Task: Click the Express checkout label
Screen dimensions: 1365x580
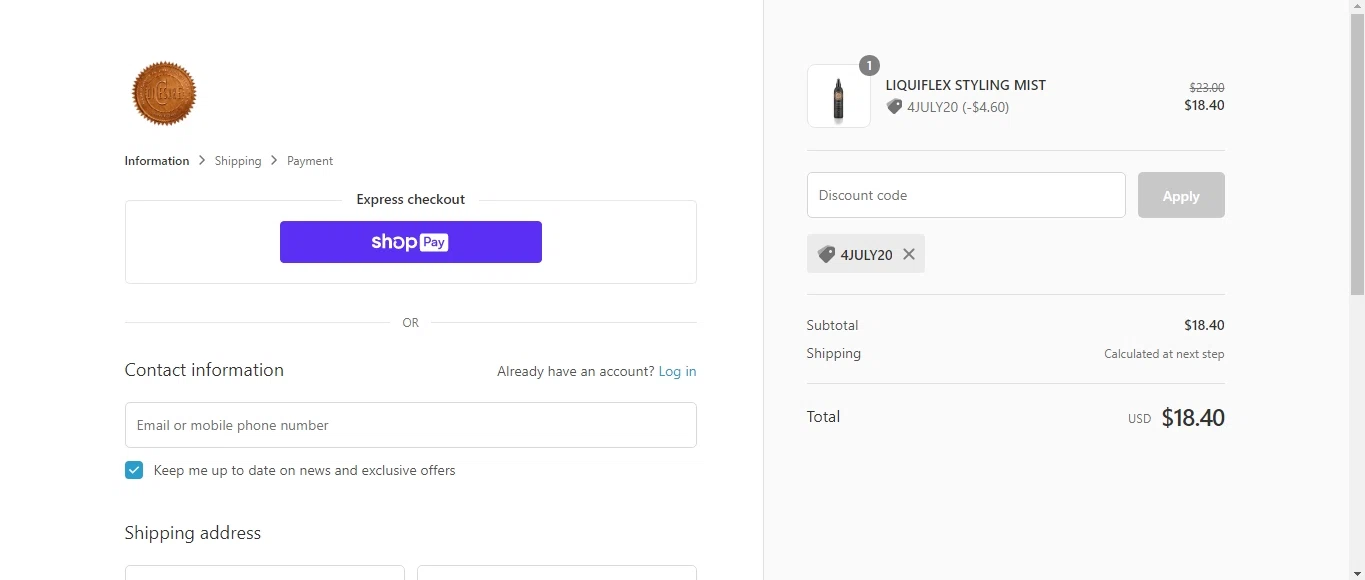Action: coord(411,199)
